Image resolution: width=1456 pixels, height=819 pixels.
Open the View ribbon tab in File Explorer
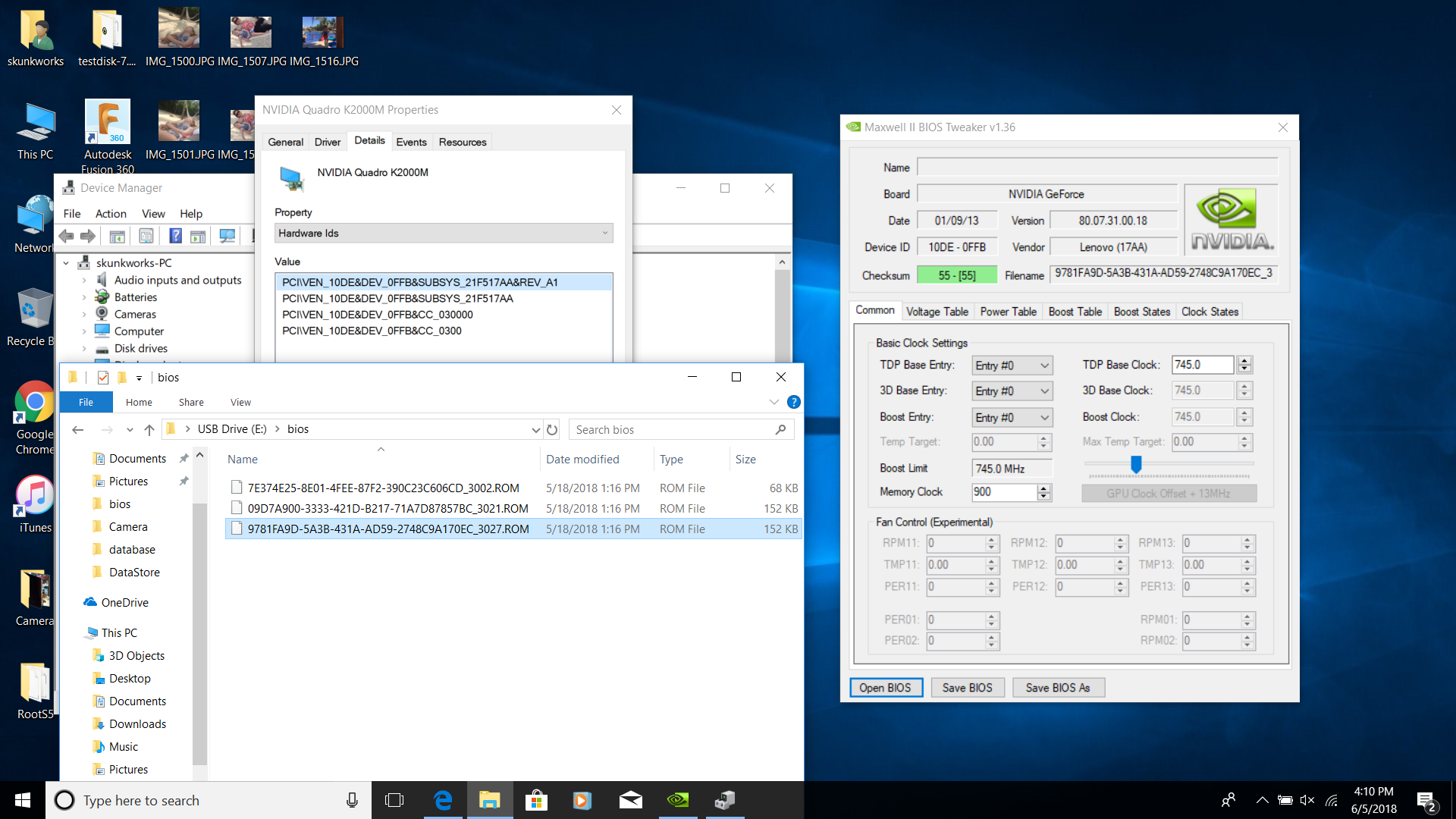coord(240,402)
